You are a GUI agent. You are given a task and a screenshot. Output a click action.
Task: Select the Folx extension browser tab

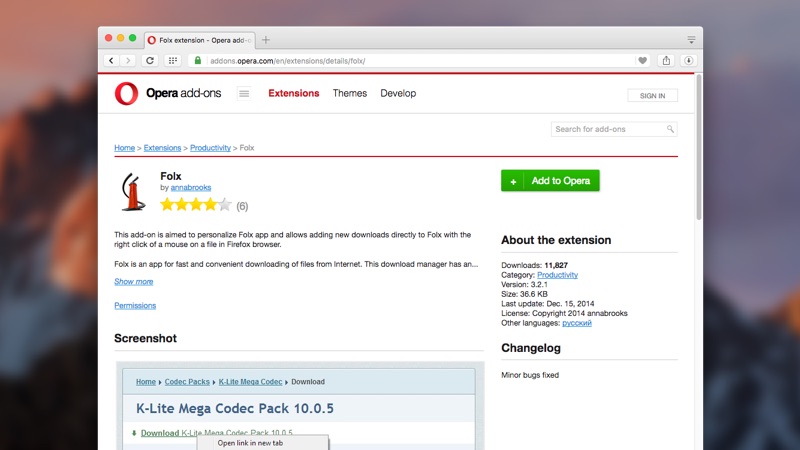tap(201, 40)
